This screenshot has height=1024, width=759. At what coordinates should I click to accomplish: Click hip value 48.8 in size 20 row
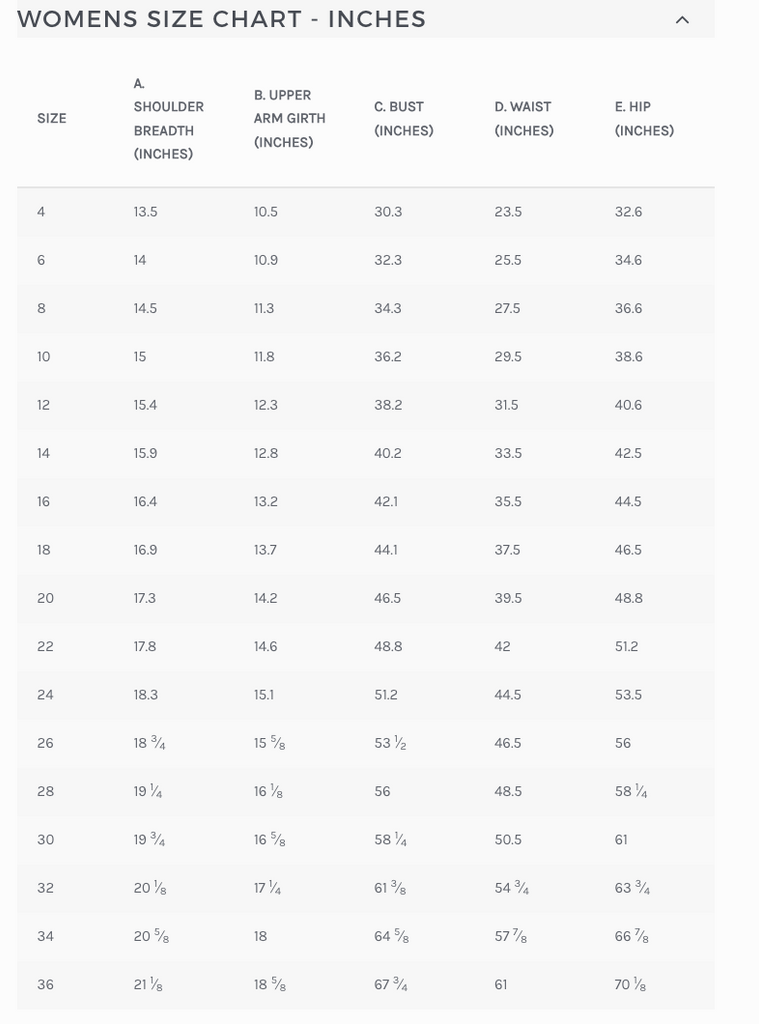pyautogui.click(x=628, y=598)
